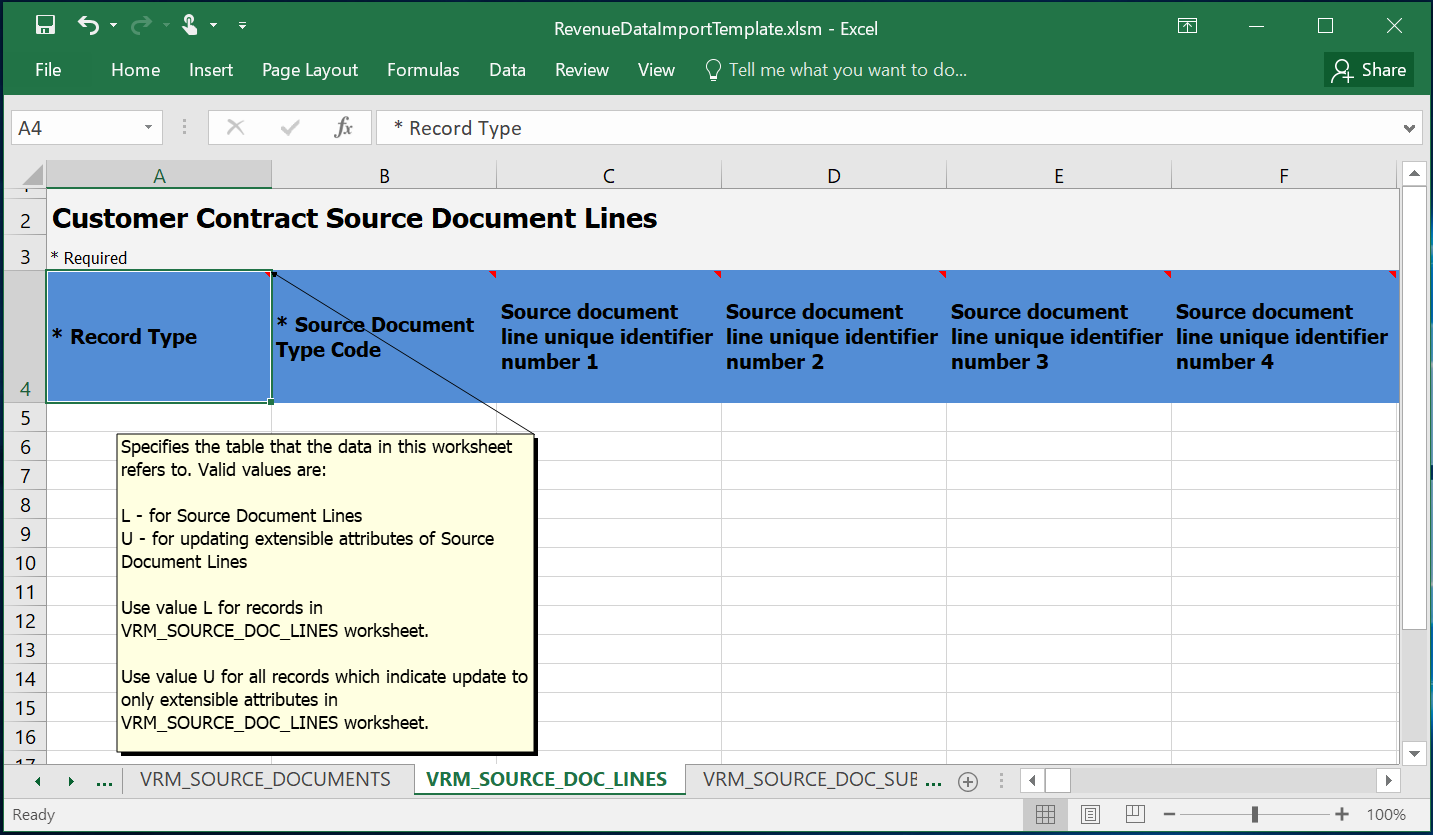
Task: Open Customize Quick Access Toolbar dropdown
Action: [x=243, y=26]
